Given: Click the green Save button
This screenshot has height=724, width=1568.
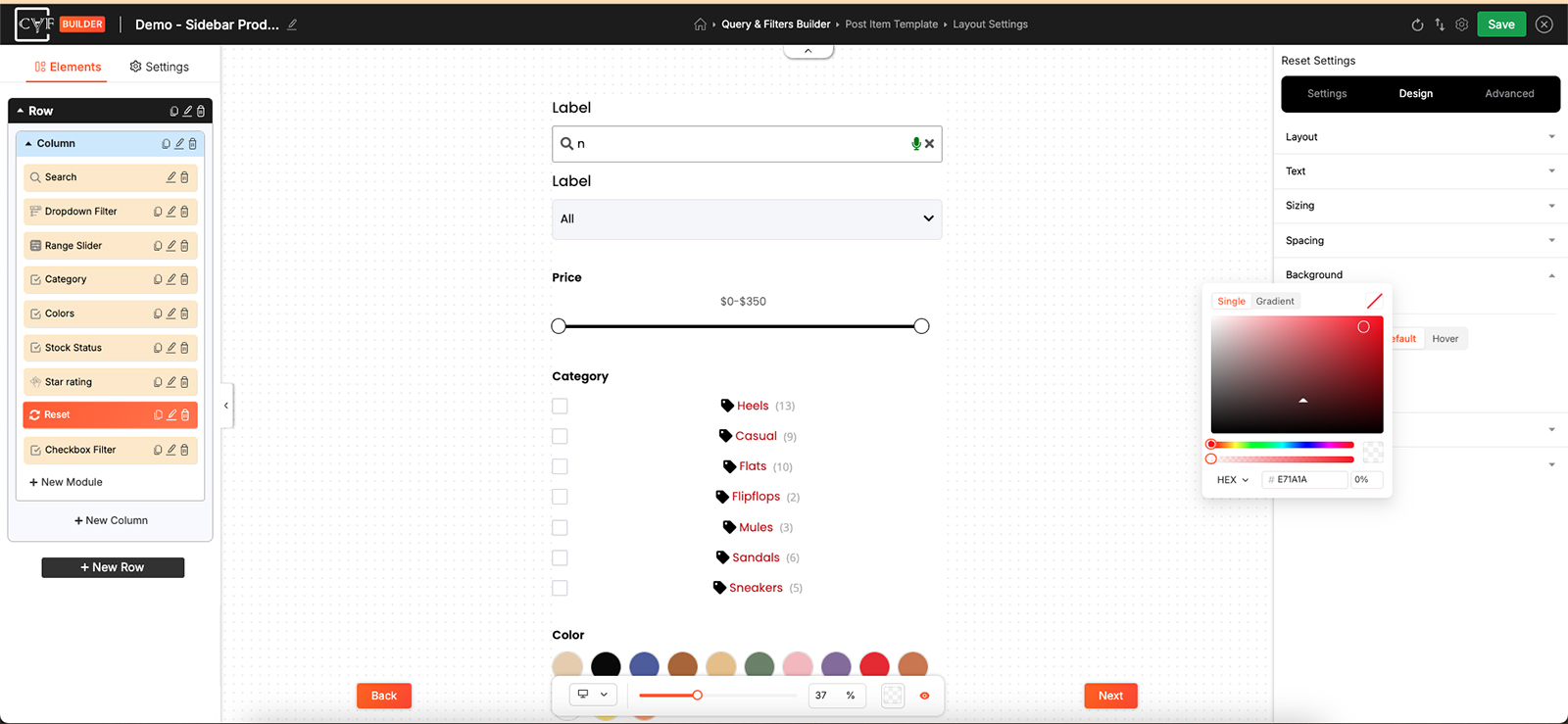Looking at the screenshot, I should (1501, 24).
